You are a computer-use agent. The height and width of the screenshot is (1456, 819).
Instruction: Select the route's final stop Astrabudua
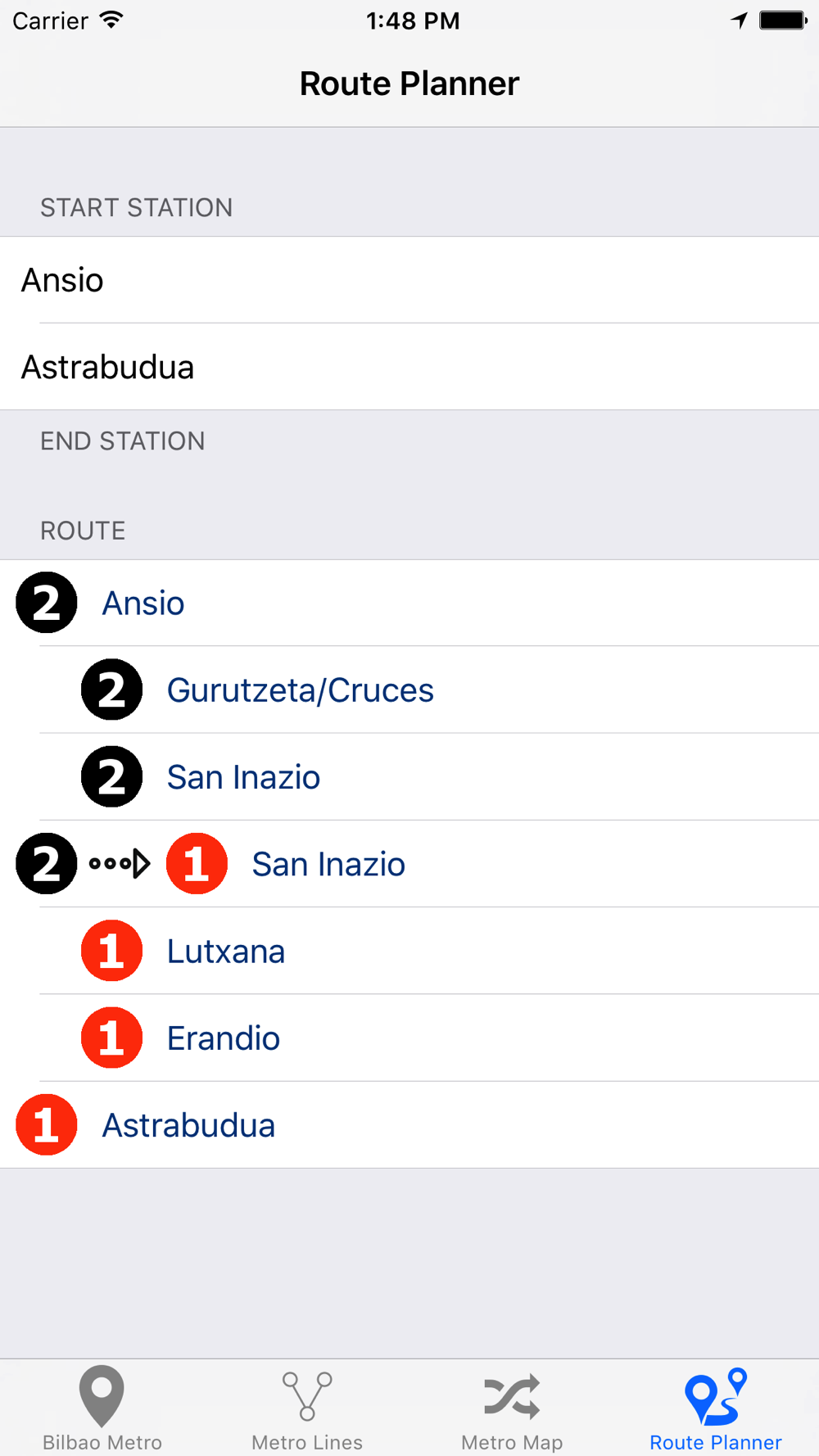pyautogui.click(x=188, y=1125)
